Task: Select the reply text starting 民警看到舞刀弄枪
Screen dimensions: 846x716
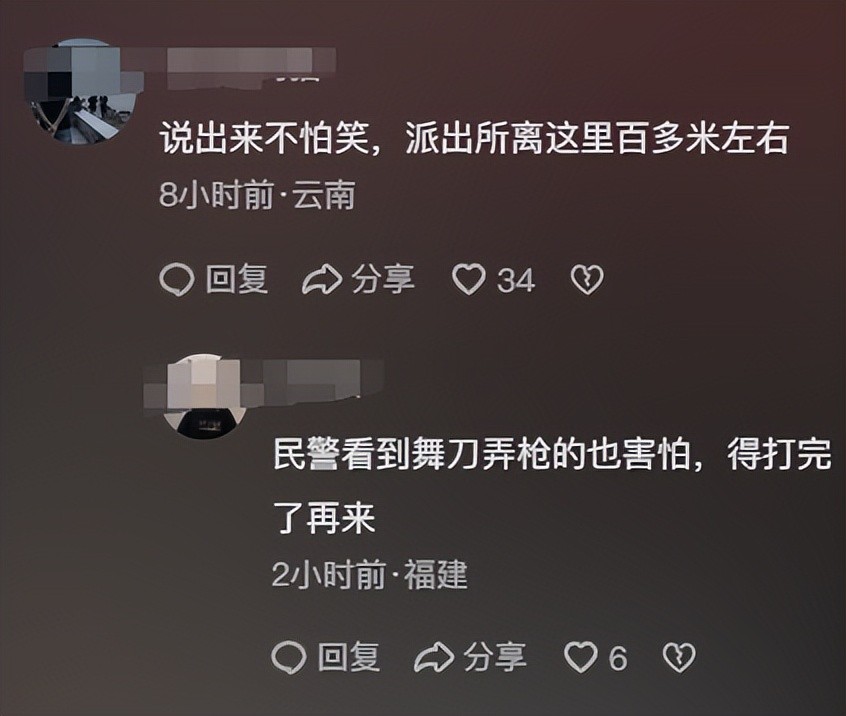Action: [552, 485]
